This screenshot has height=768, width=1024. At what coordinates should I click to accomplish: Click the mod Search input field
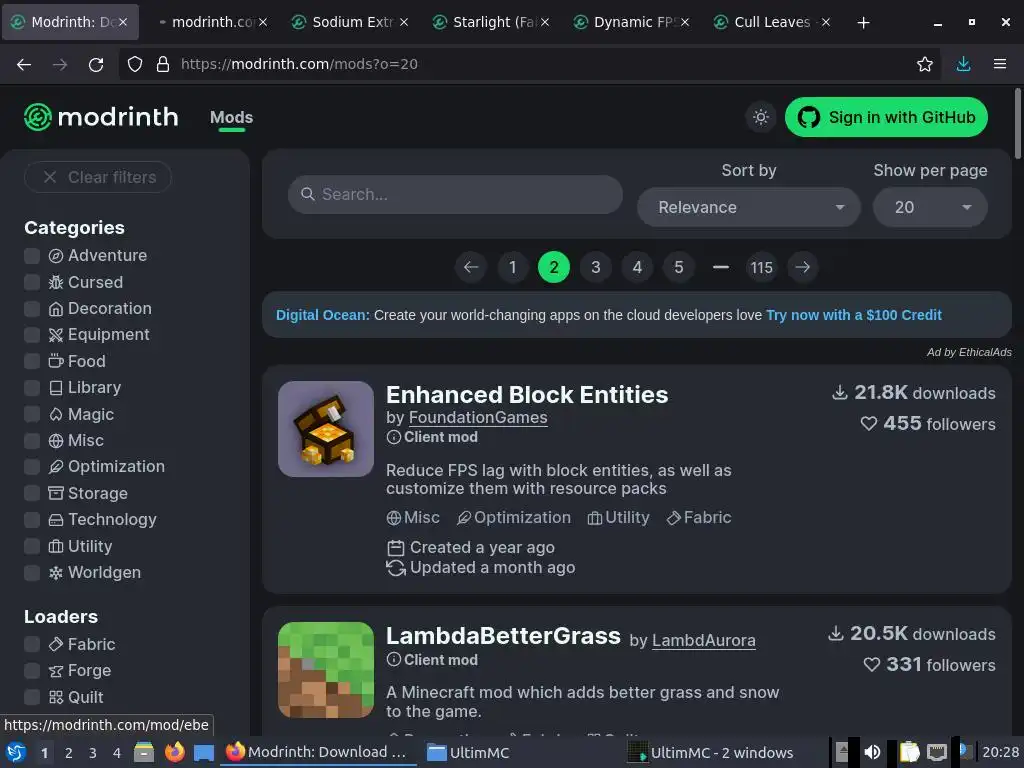click(x=455, y=195)
